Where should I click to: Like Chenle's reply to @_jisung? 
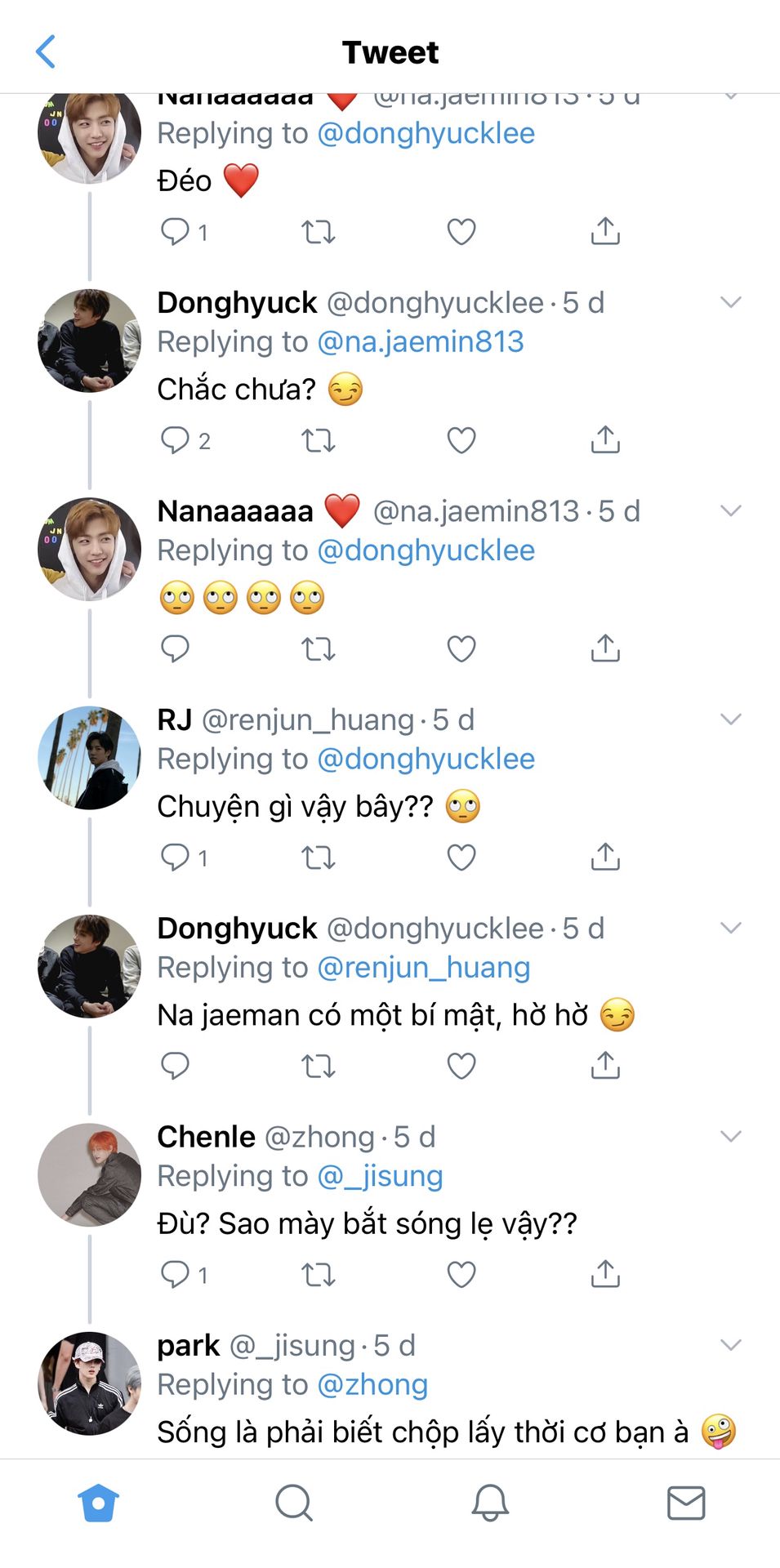461,1274
